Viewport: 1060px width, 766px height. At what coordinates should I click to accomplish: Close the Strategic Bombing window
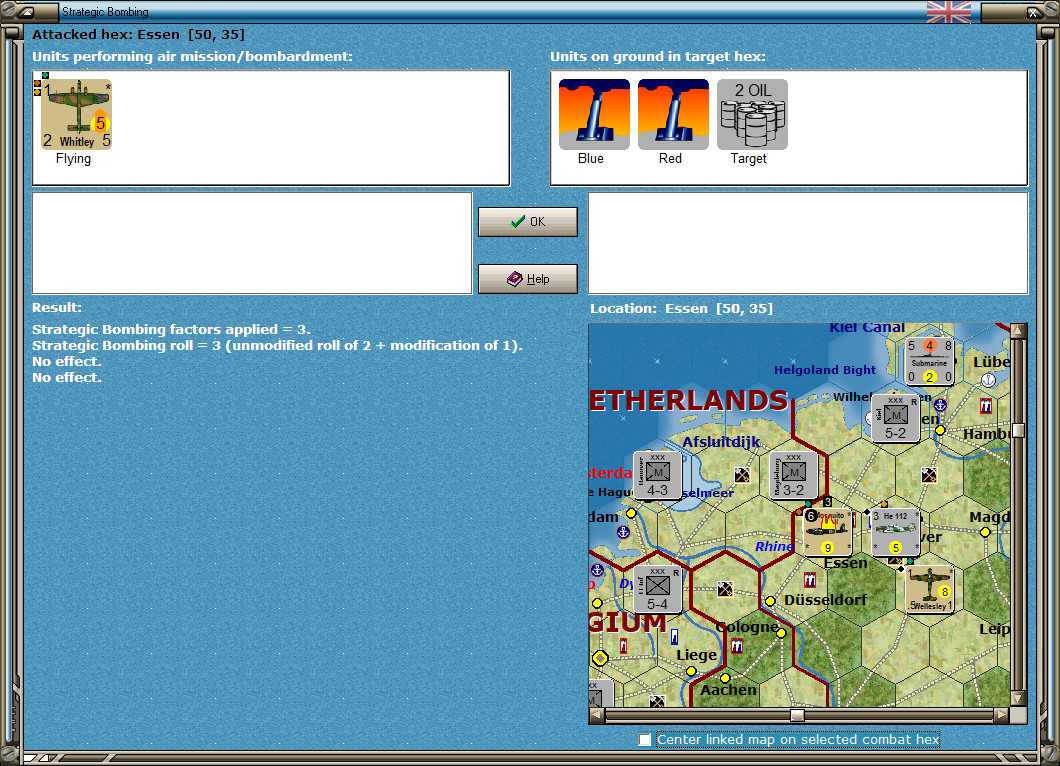(x=1034, y=11)
